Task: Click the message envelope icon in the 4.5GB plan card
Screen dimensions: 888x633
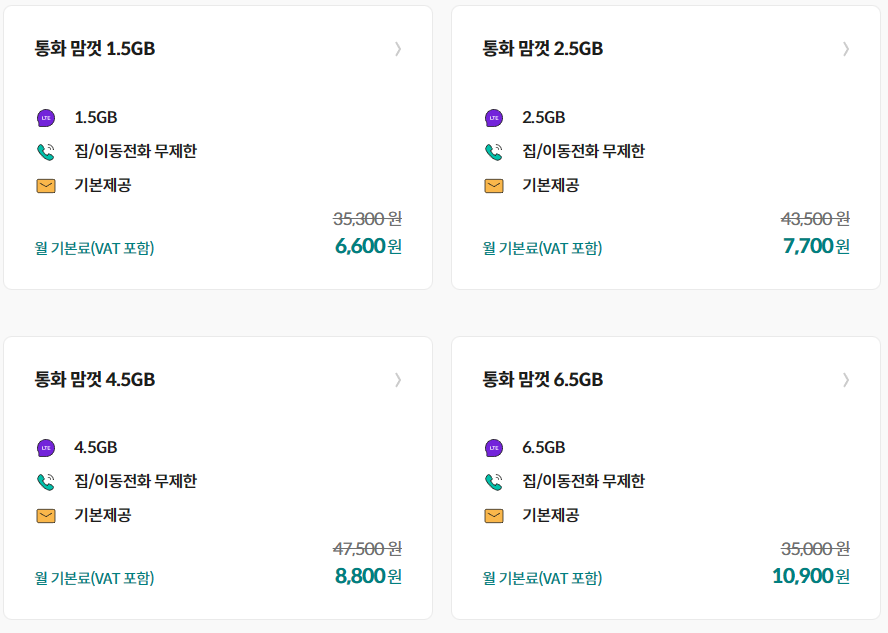Action: point(46,516)
